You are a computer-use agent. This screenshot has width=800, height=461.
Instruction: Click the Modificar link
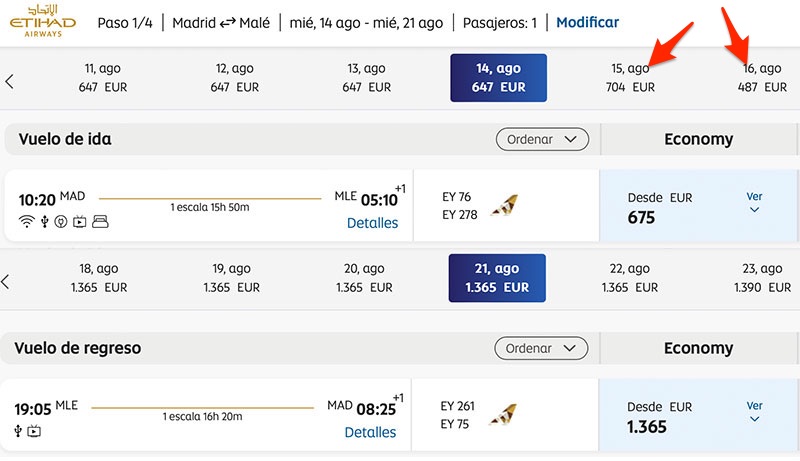(587, 22)
